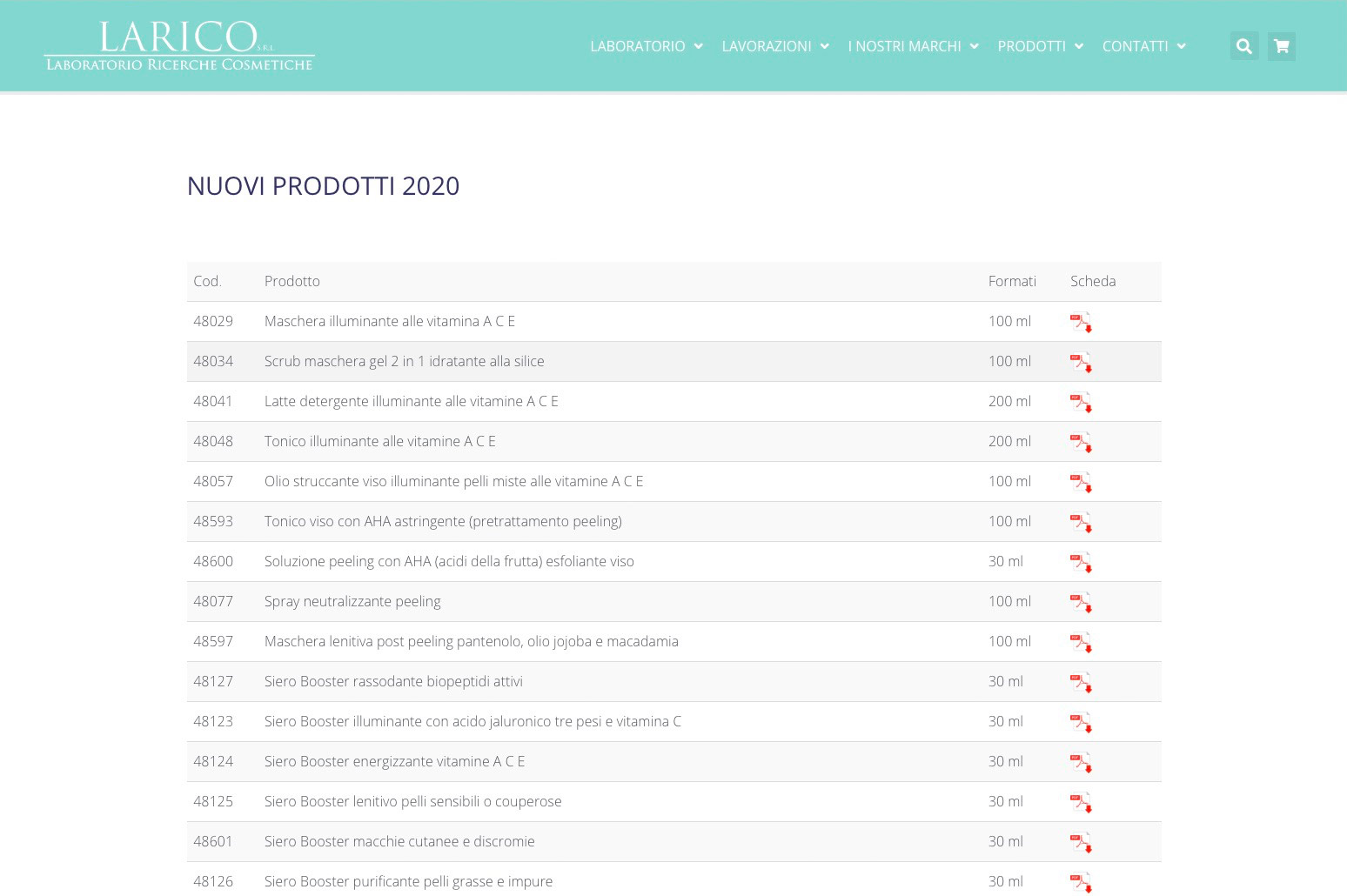Click the Prodotto column header
Image resolution: width=1347 pixels, height=896 pixels.
(x=292, y=281)
